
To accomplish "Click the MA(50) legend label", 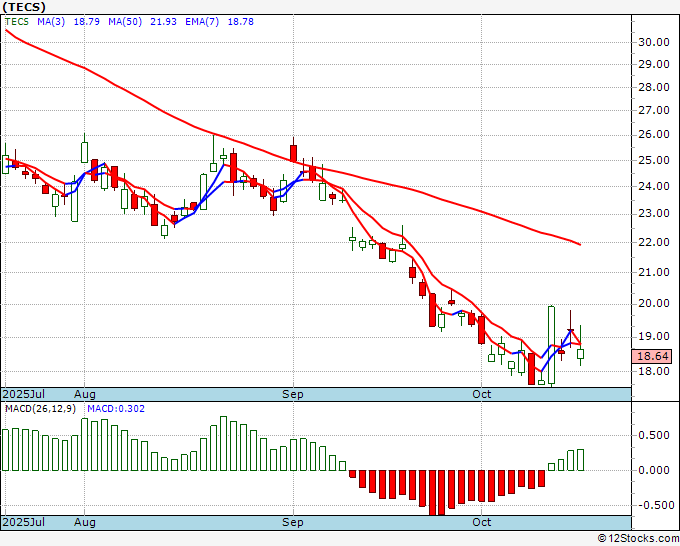I will point(125,22).
